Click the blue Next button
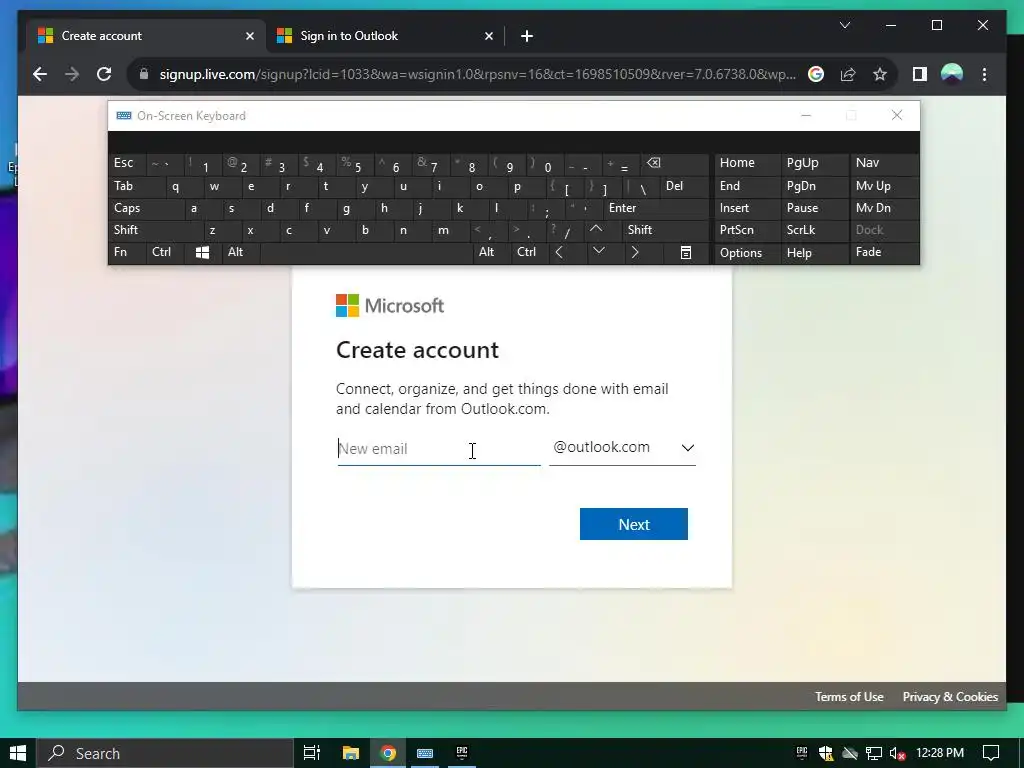 coord(633,524)
